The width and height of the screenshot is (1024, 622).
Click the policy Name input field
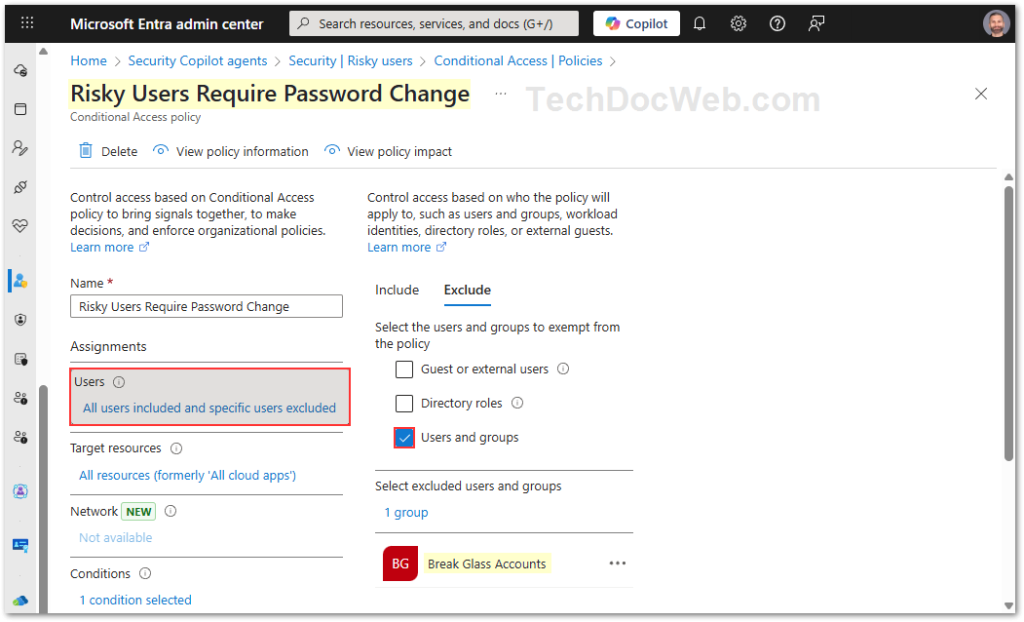[206, 307]
